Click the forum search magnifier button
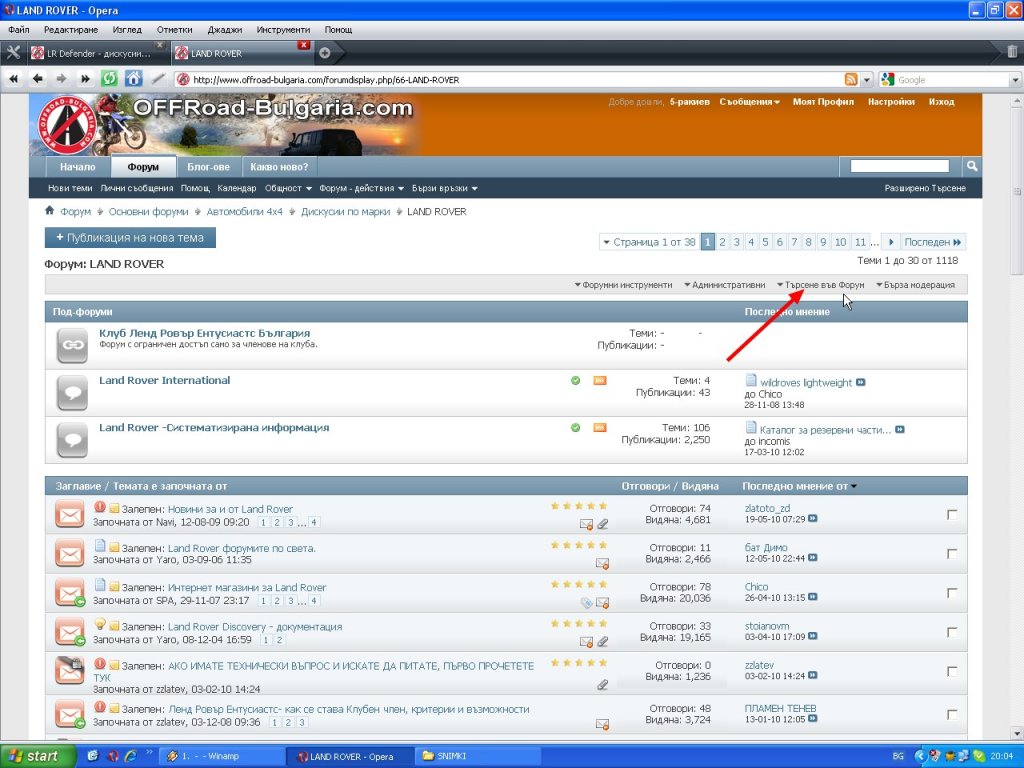The height and width of the screenshot is (768, 1024). pos(972,166)
